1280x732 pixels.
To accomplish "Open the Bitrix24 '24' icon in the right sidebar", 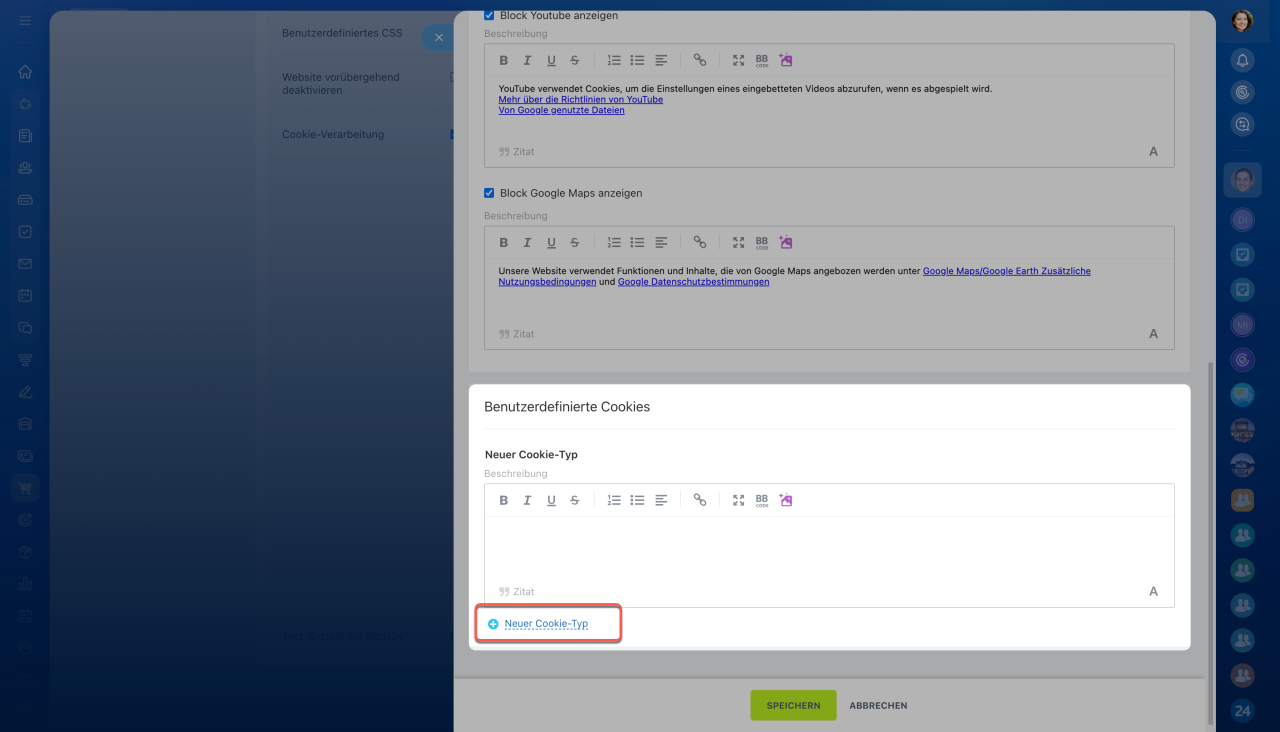I will coord(1242,711).
